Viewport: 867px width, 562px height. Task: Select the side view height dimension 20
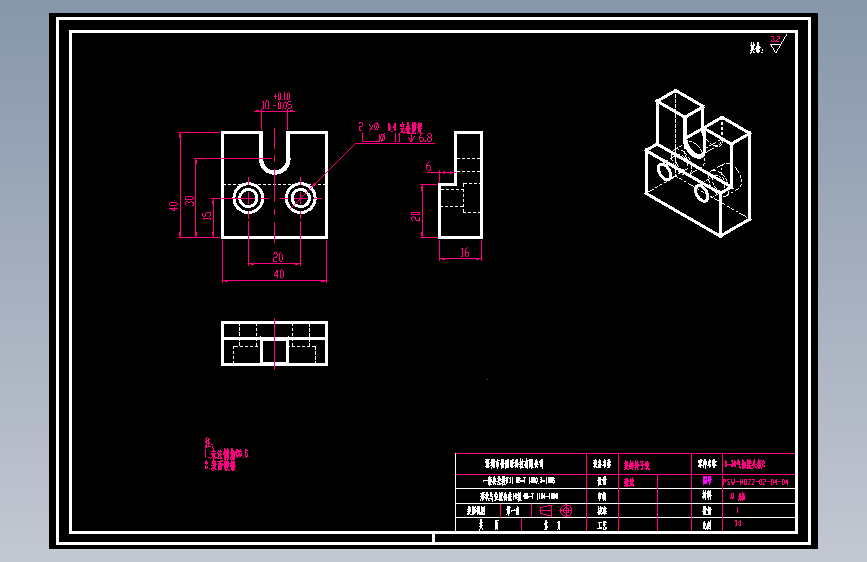pyautogui.click(x=416, y=216)
